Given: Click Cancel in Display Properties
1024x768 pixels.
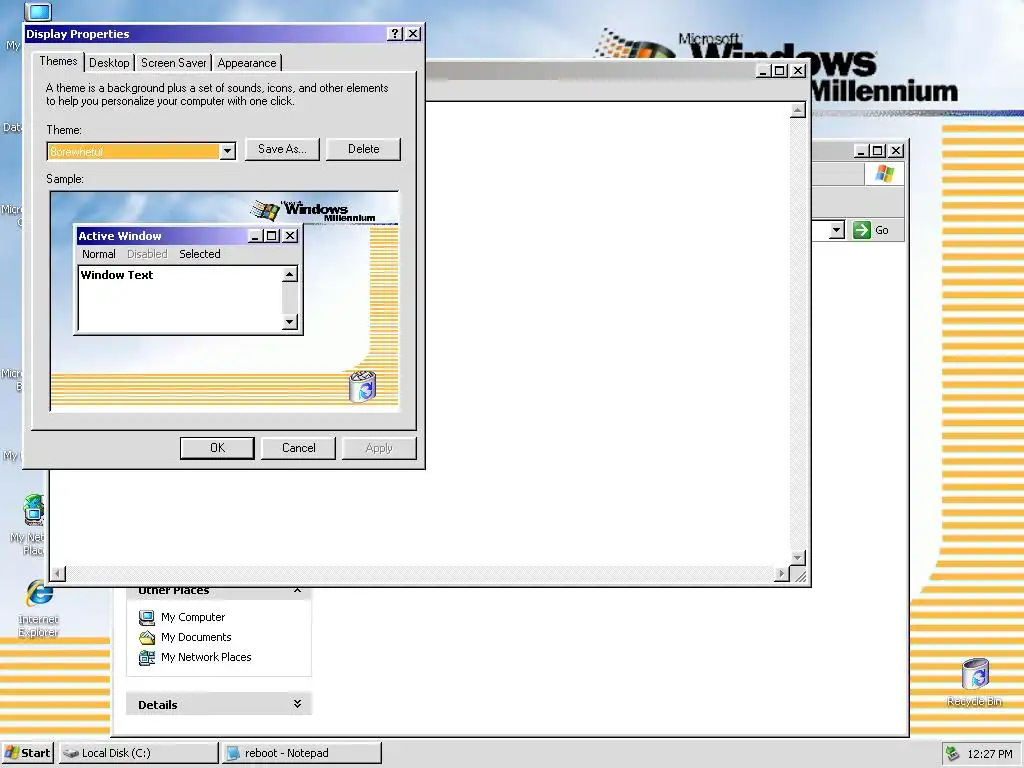Looking at the screenshot, I should point(298,448).
